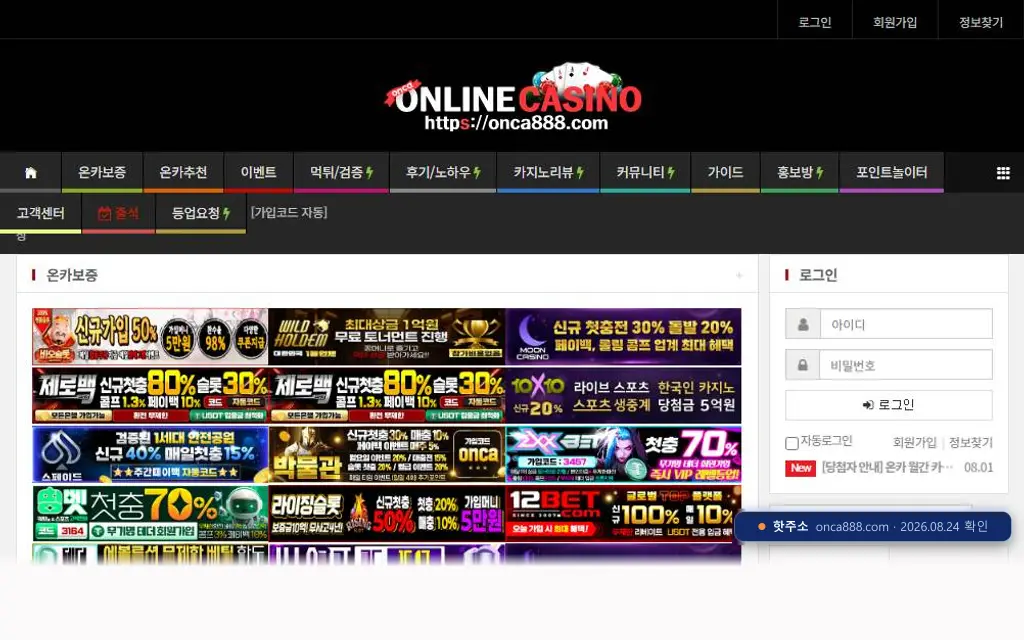Click the ONLINE CASINO logo
This screenshot has width=1024, height=640.
[513, 98]
